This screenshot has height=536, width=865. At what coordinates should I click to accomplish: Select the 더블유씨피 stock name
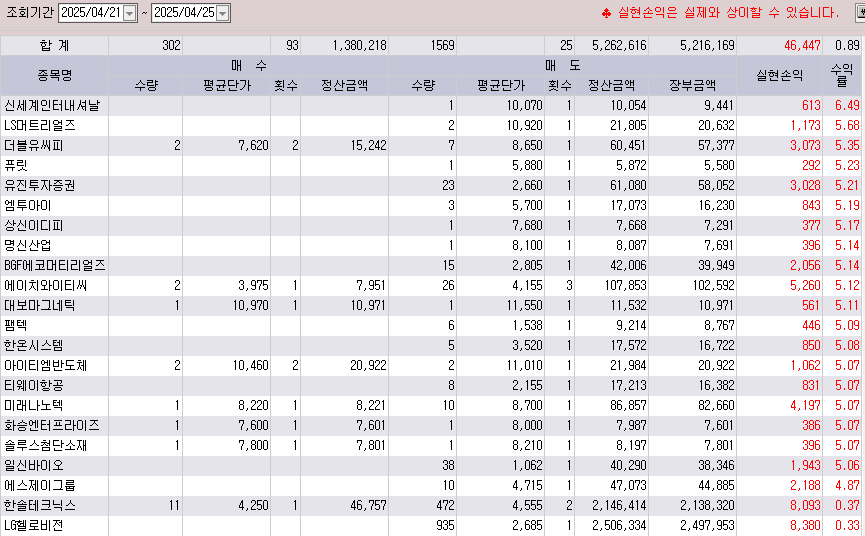coord(34,146)
